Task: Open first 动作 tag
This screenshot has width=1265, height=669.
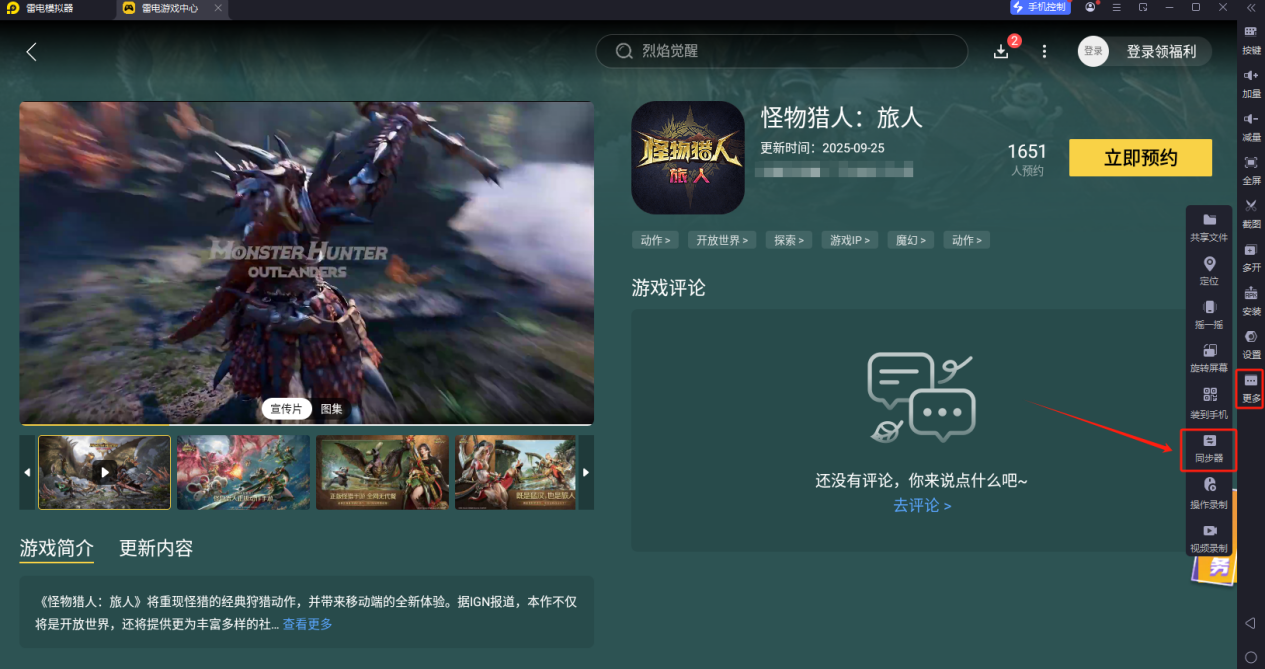Action: (655, 240)
